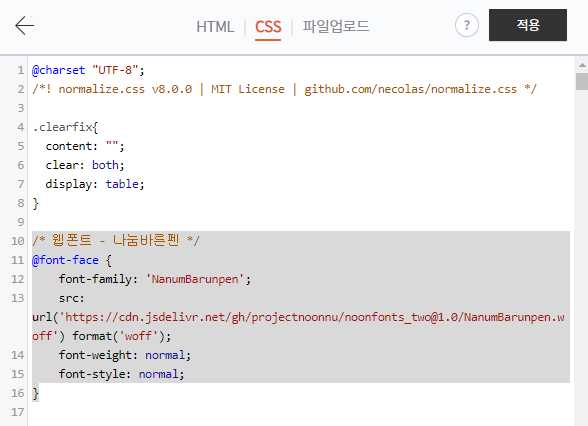Click the scrollbar up arrow
Image resolution: width=588 pixels, height=426 pixels.
click(x=582, y=65)
